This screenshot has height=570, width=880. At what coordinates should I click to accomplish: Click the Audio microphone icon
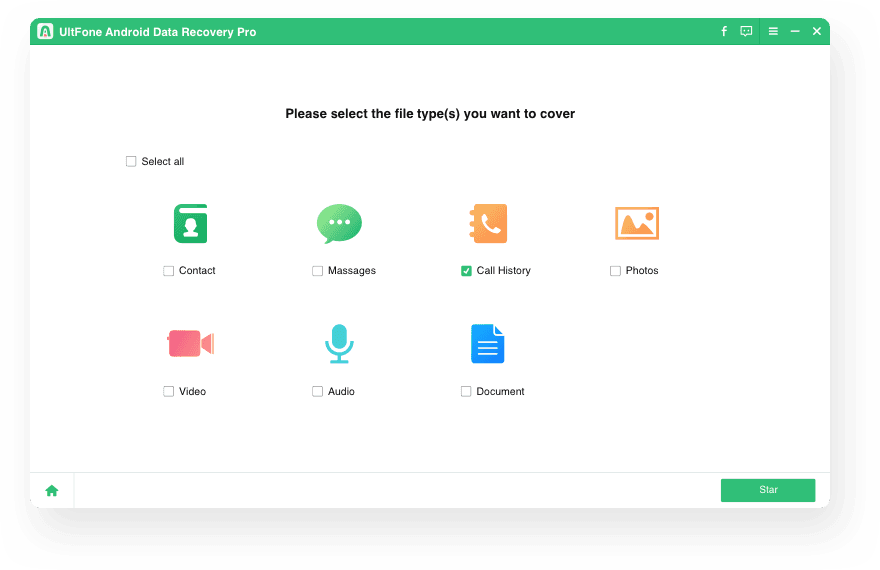339,344
